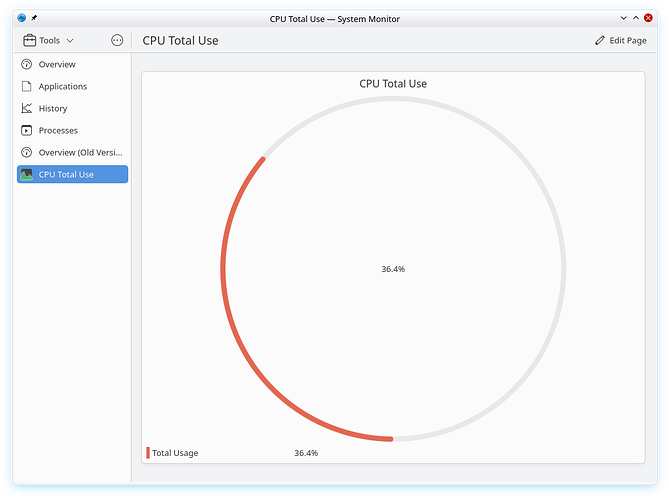
Task: Click the Overview (Old Version) icon
Action: point(27,152)
